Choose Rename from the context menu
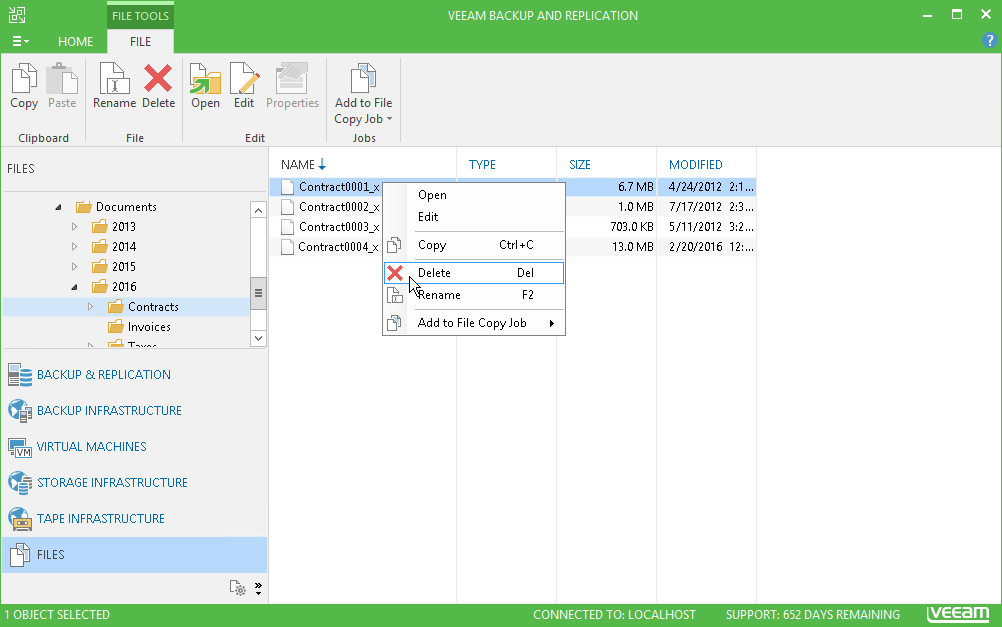Screen dimensions: 1002x627 point(474,295)
